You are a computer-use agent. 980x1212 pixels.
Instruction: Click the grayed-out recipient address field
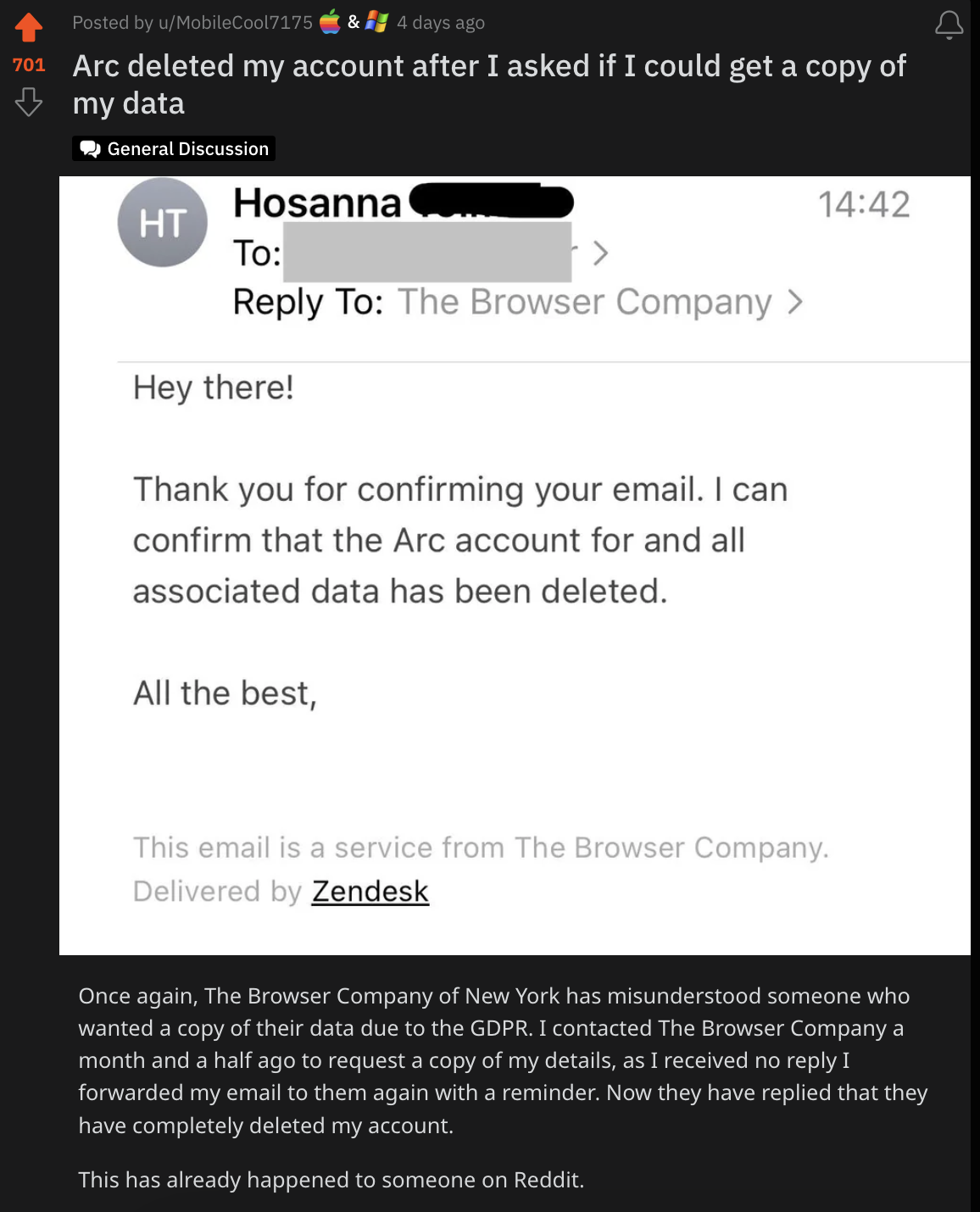point(426,253)
